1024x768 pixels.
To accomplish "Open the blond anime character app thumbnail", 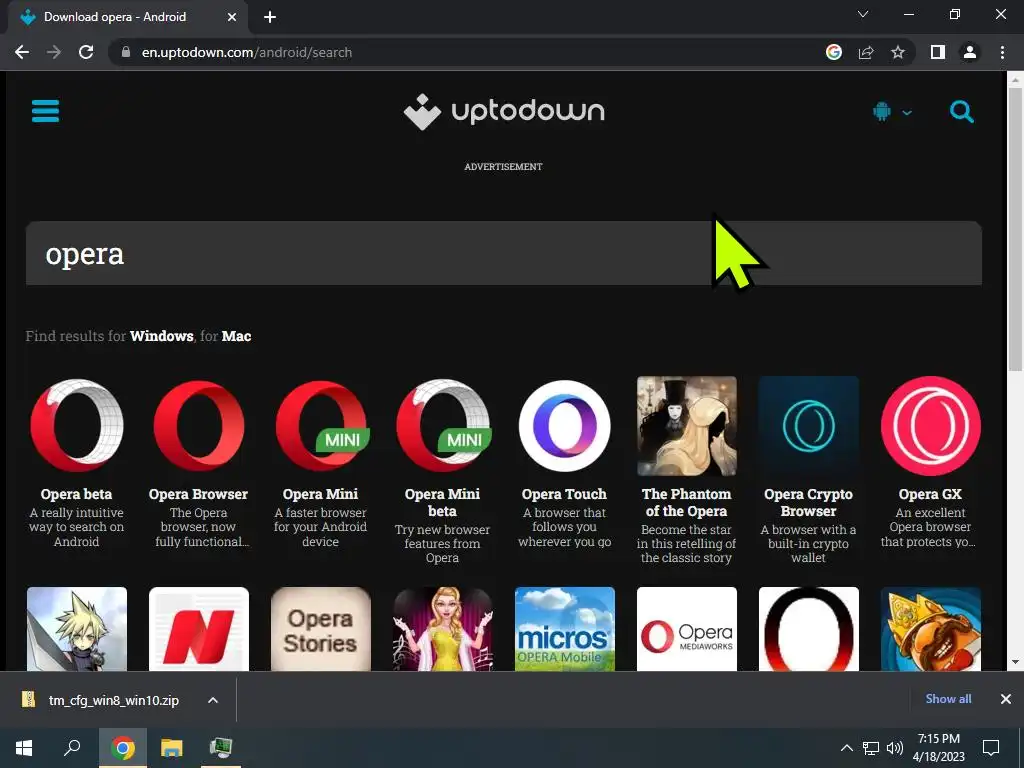I will pyautogui.click(x=77, y=629).
